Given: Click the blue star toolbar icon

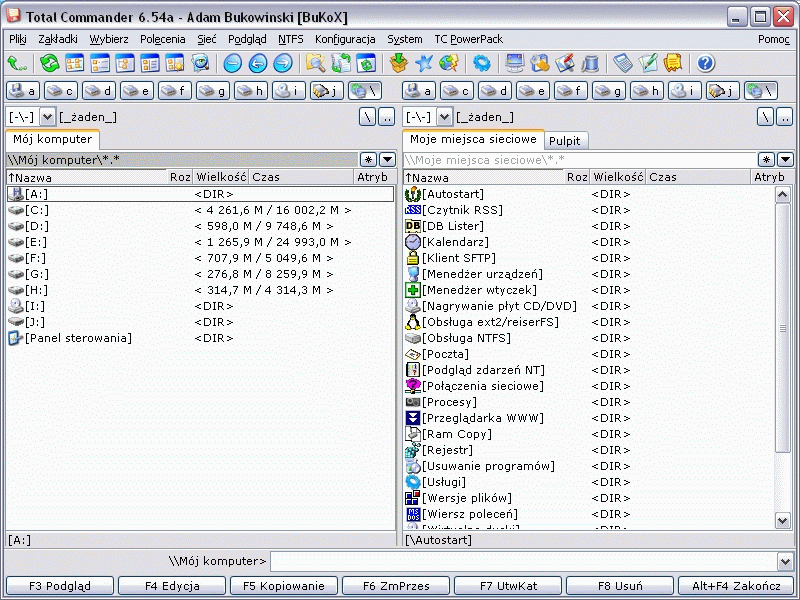Looking at the screenshot, I should [423, 63].
